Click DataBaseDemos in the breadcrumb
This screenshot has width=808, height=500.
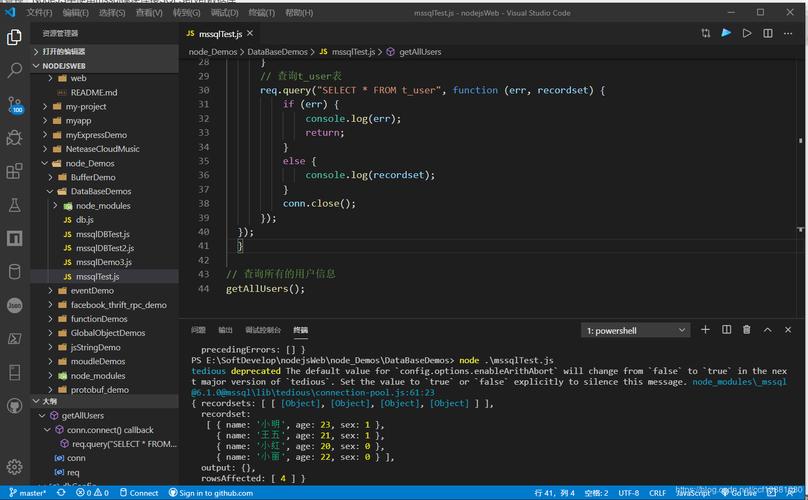tap(277, 52)
